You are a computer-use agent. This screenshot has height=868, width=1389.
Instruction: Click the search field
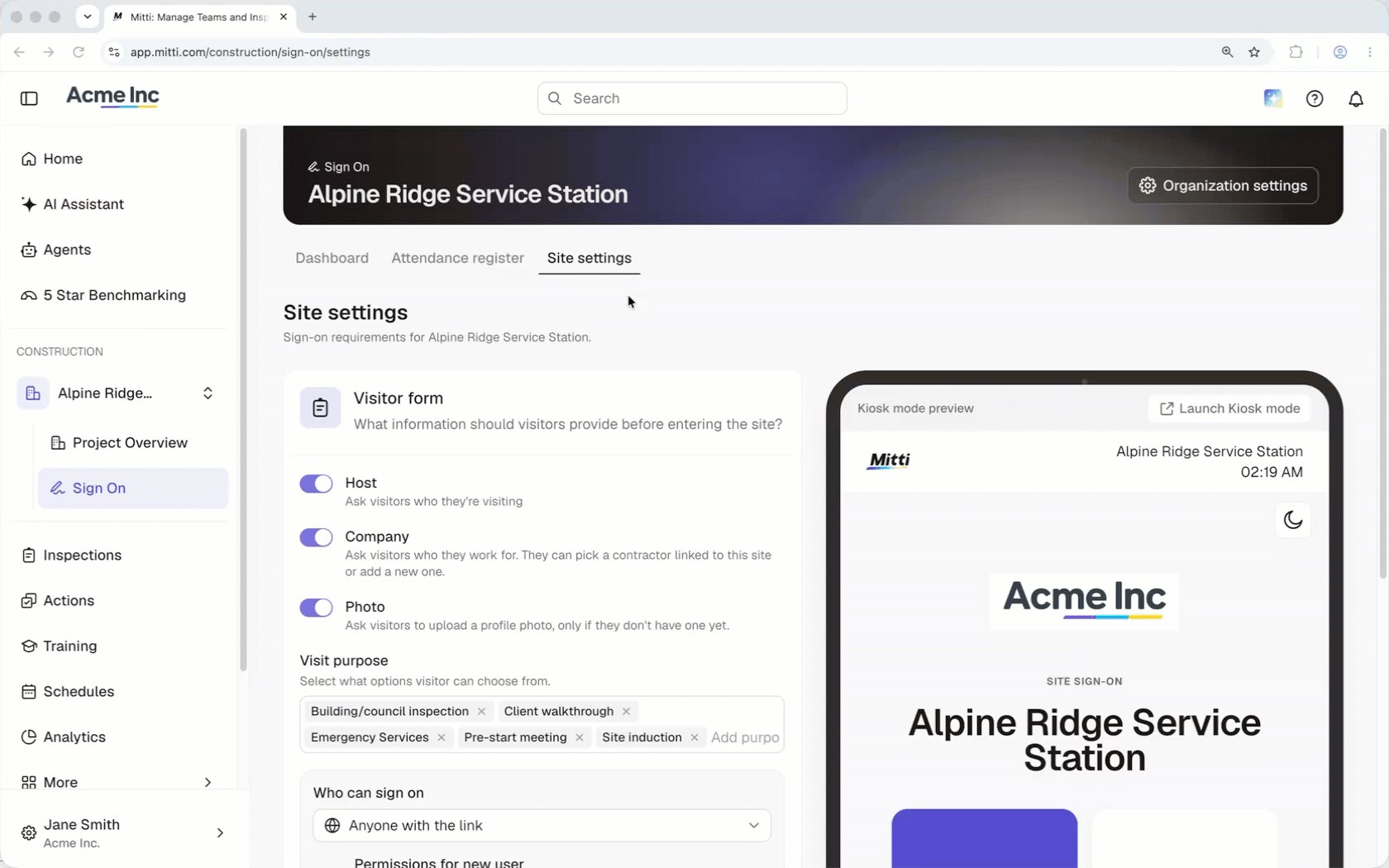point(692,98)
